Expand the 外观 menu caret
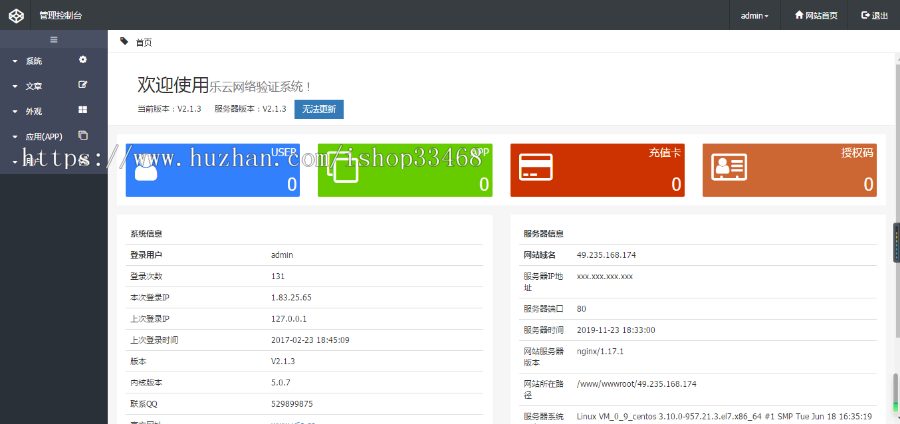Image resolution: width=900 pixels, height=424 pixels. click(x=15, y=112)
